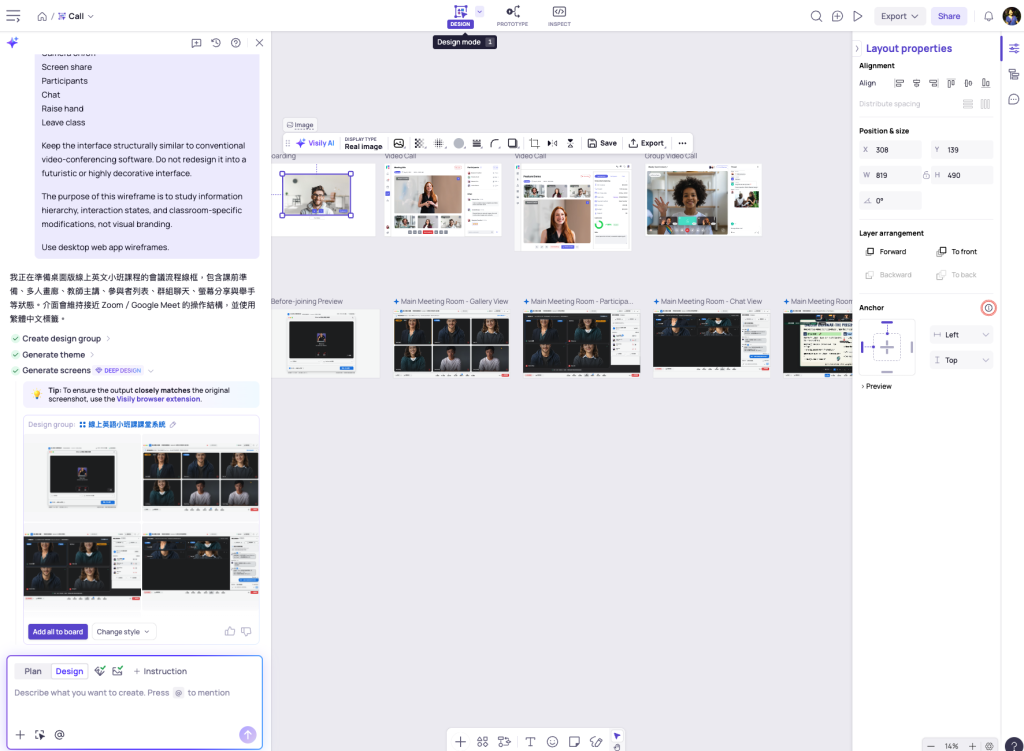Edit the W width field

click(x=890, y=175)
